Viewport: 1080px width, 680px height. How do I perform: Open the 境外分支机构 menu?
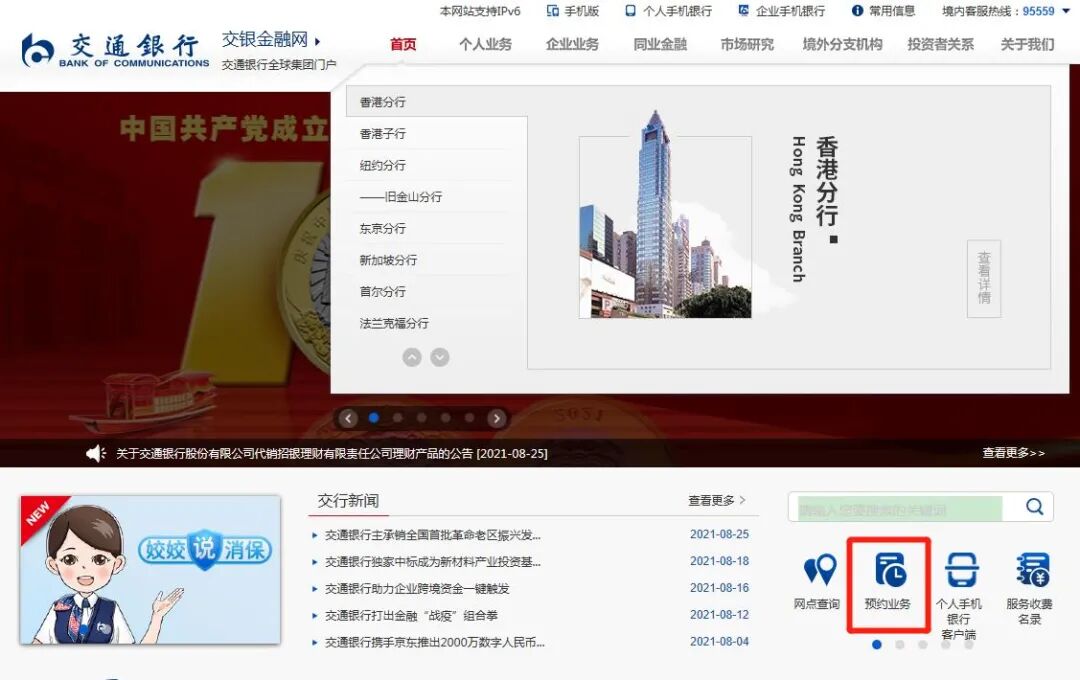pyautogui.click(x=842, y=45)
